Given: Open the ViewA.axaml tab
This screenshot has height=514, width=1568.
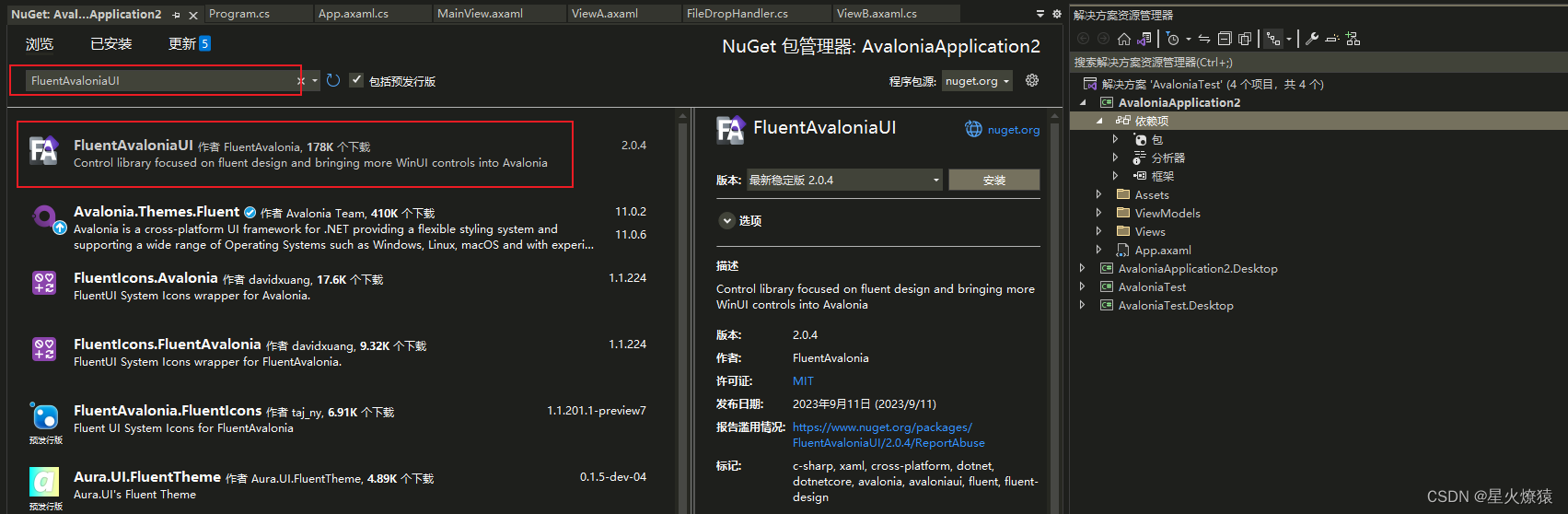Looking at the screenshot, I should pyautogui.click(x=624, y=14).
